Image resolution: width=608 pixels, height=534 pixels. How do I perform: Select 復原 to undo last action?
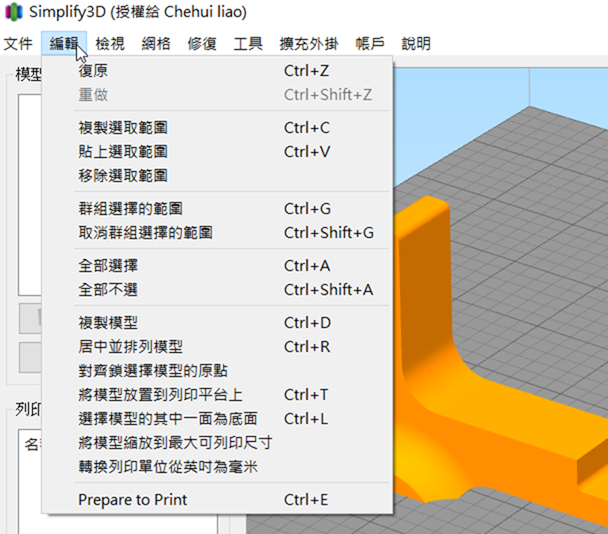(94, 71)
